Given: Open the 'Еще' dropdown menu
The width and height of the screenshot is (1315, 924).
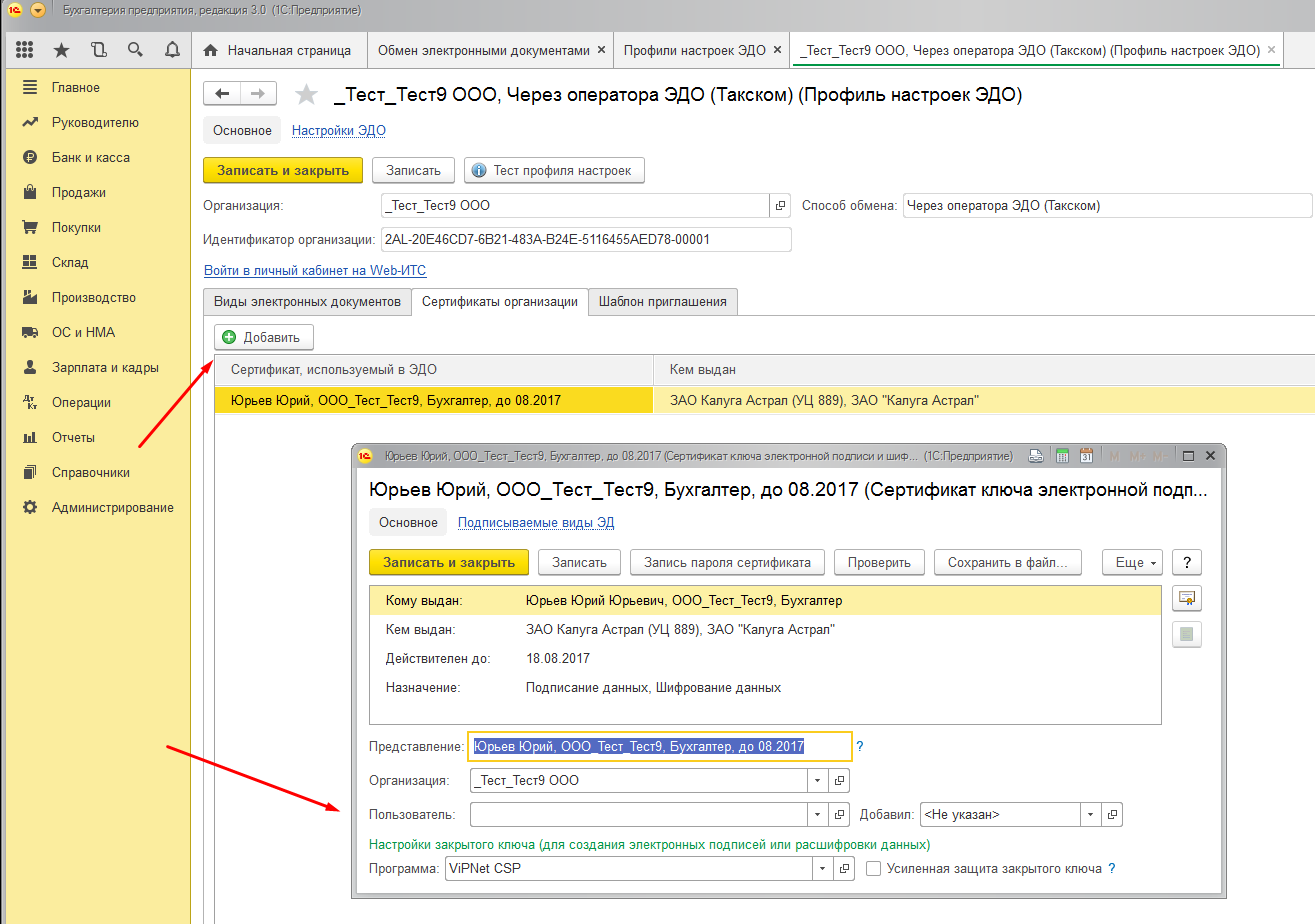Looking at the screenshot, I should (x=1133, y=562).
